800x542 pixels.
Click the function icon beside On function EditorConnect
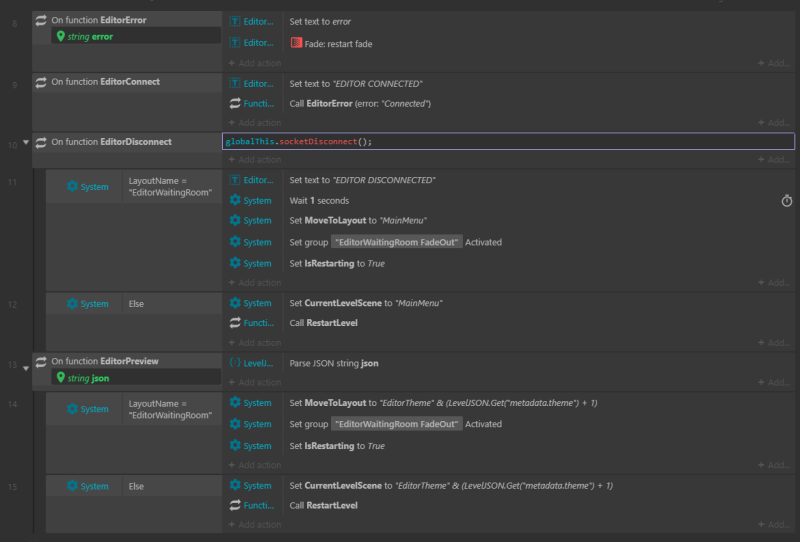click(41, 82)
